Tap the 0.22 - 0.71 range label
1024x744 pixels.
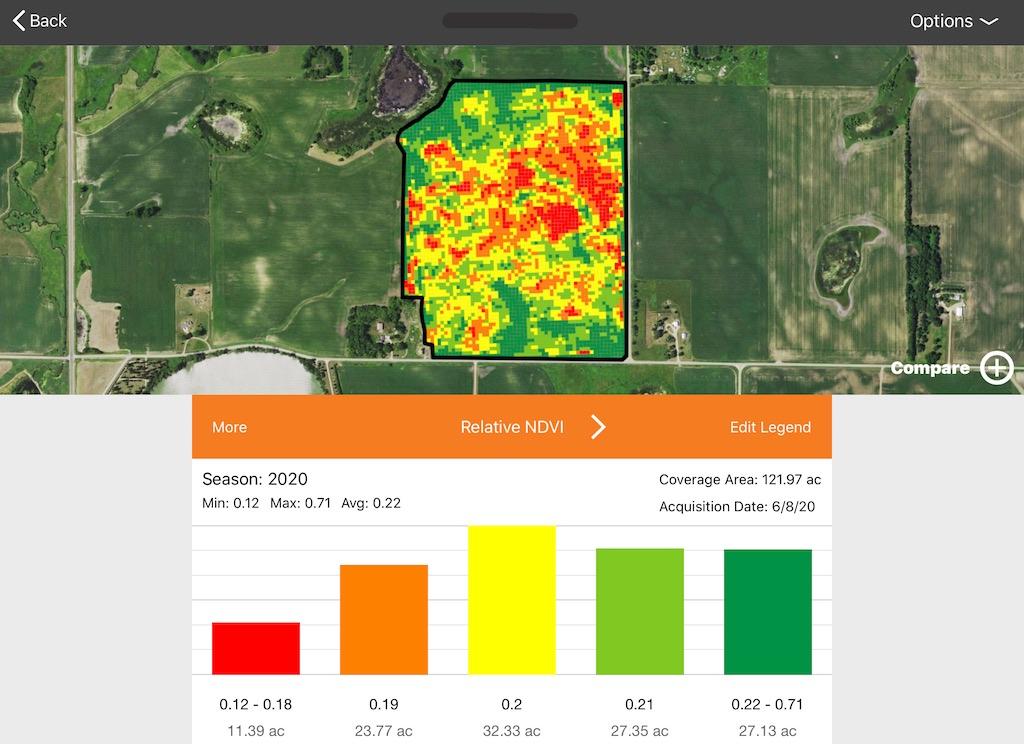(x=768, y=704)
